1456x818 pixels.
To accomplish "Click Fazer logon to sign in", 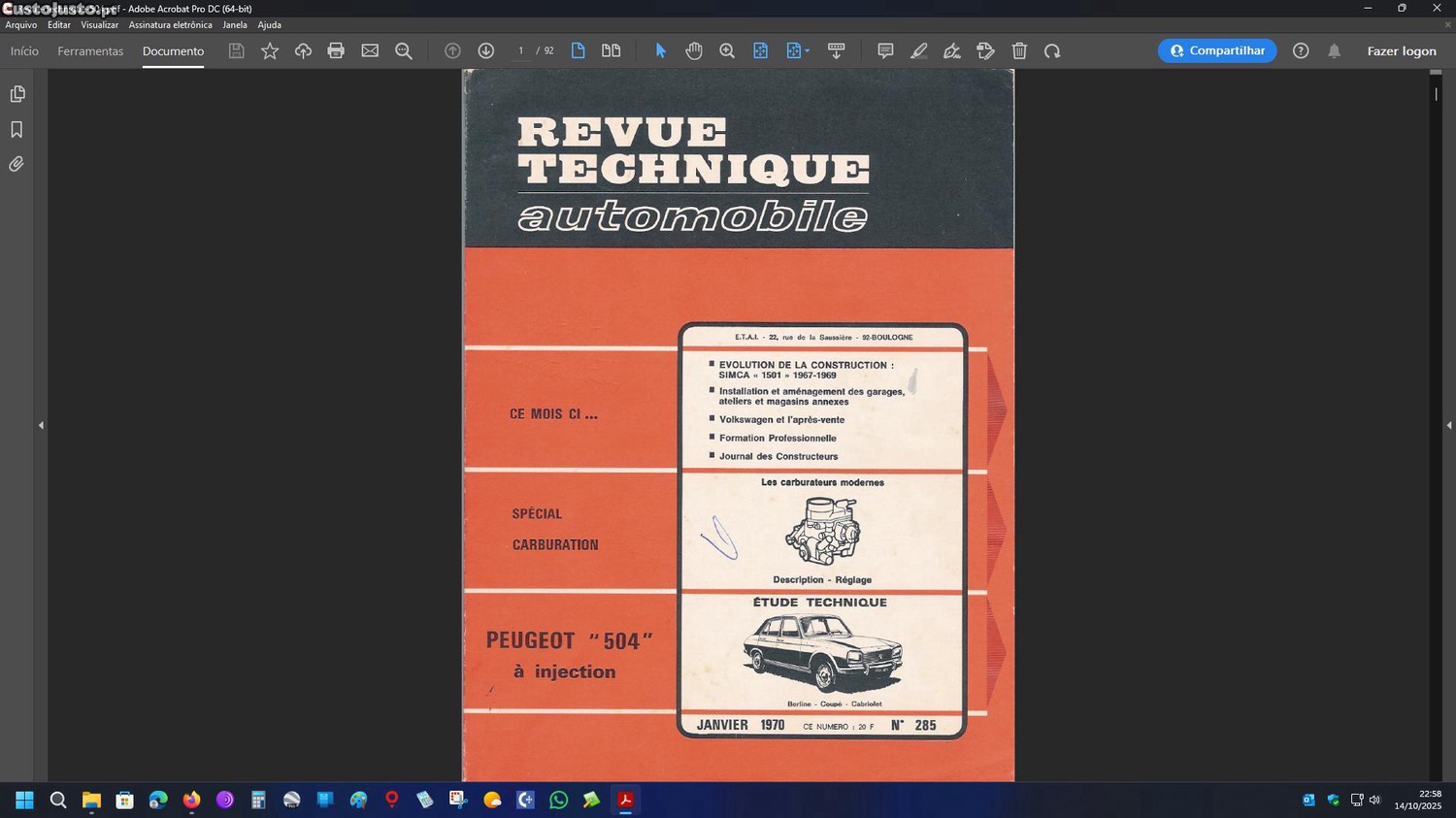I will (1401, 50).
